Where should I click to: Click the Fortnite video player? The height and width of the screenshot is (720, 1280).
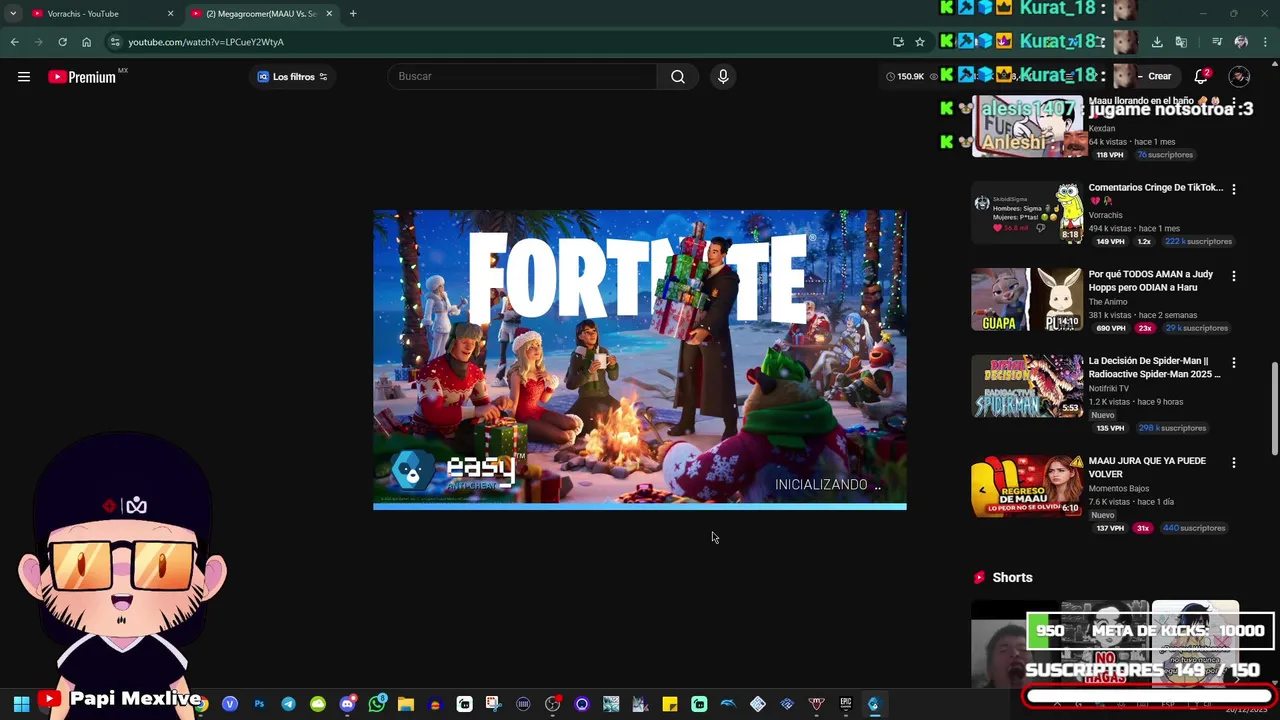[640, 360]
